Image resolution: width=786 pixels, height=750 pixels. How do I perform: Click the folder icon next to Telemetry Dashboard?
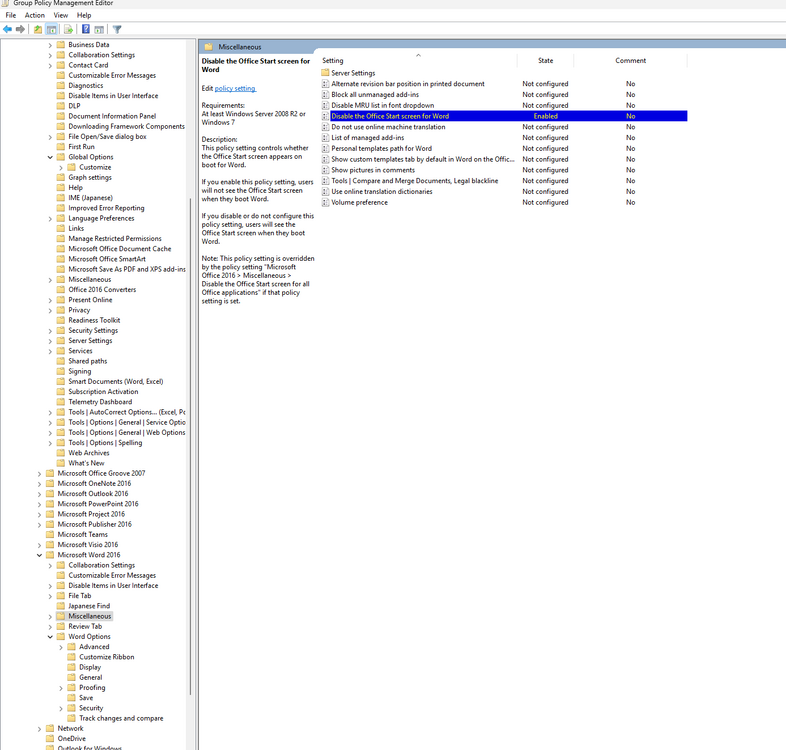pyautogui.click(x=61, y=402)
